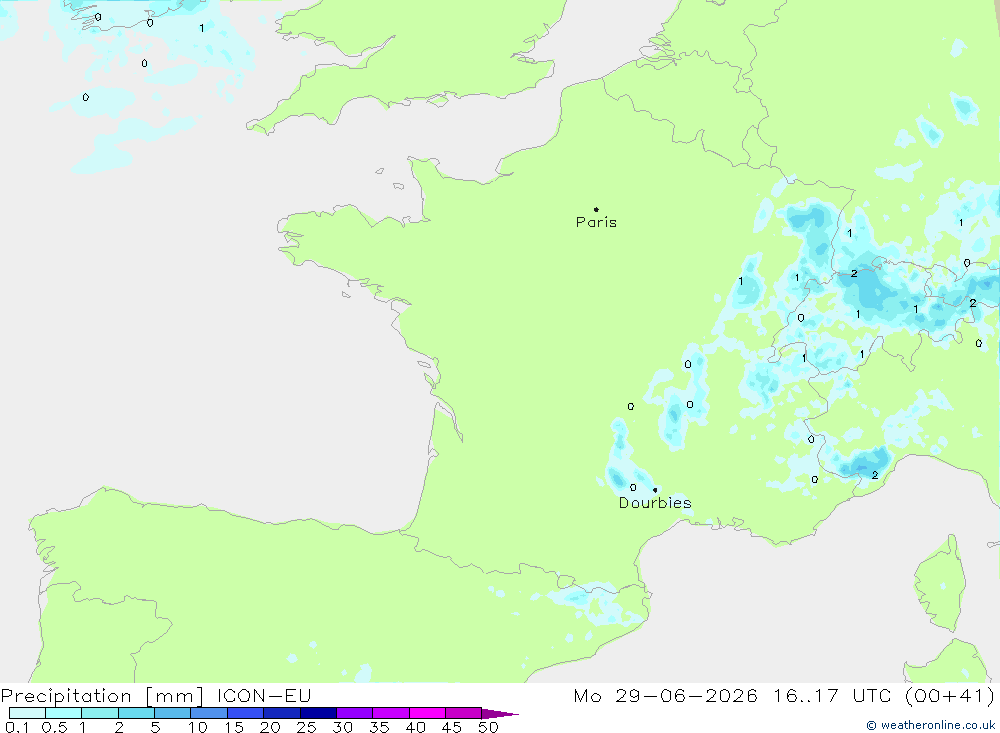This screenshot has width=1000, height=733.
Task: Click the '16..17 UTC' time text
Action: (832, 695)
